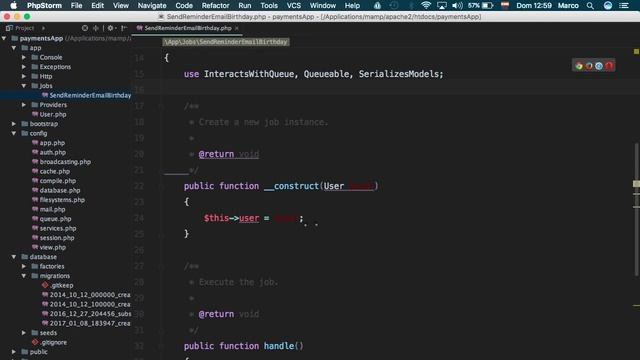Click the Siri icon in menu bar
Screen dimensions: 640x360
tap(608, 6)
